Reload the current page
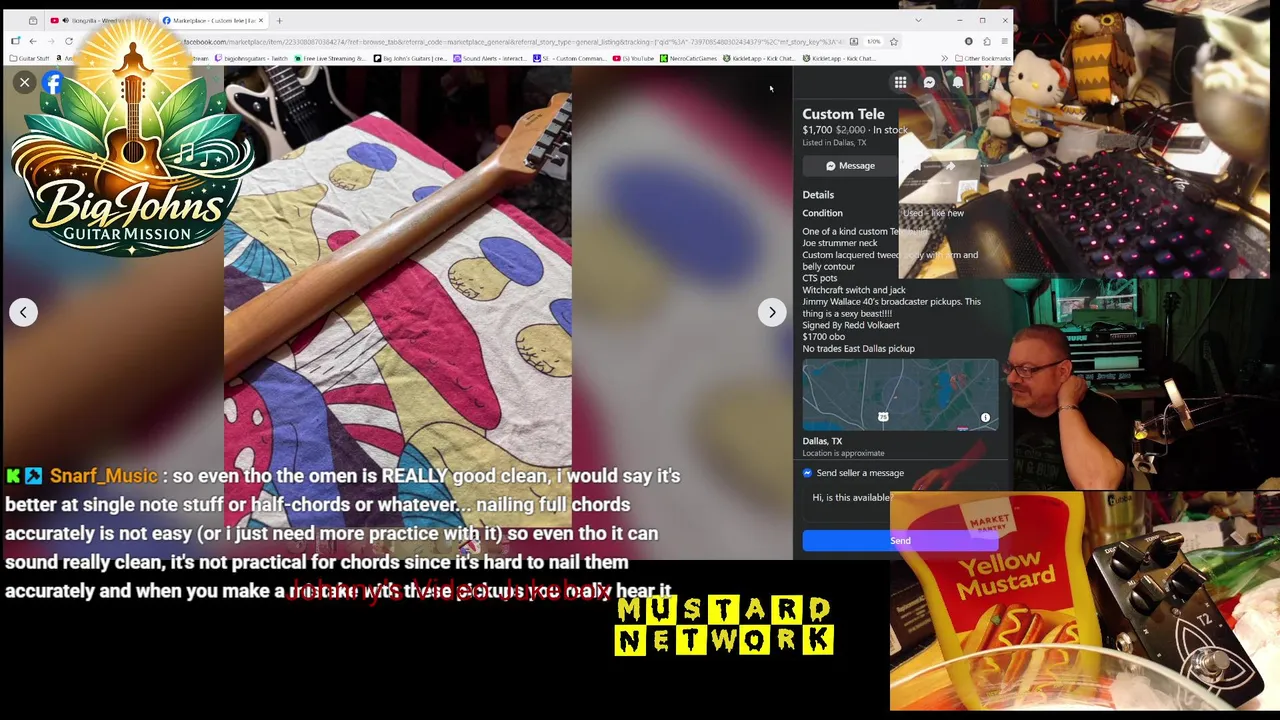 coord(69,41)
